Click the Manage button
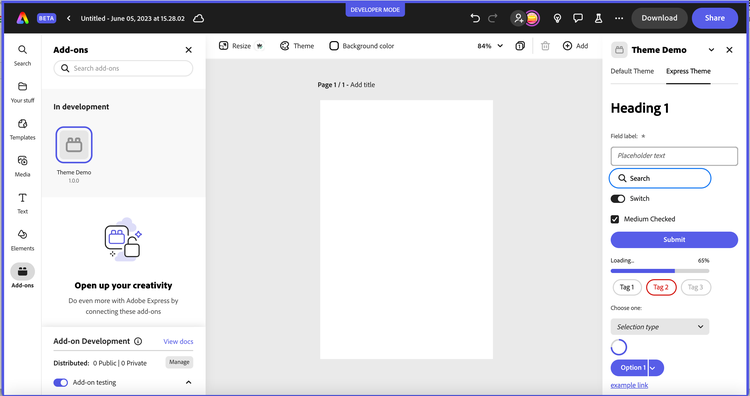Image resolution: width=750 pixels, height=396 pixels. pos(179,362)
